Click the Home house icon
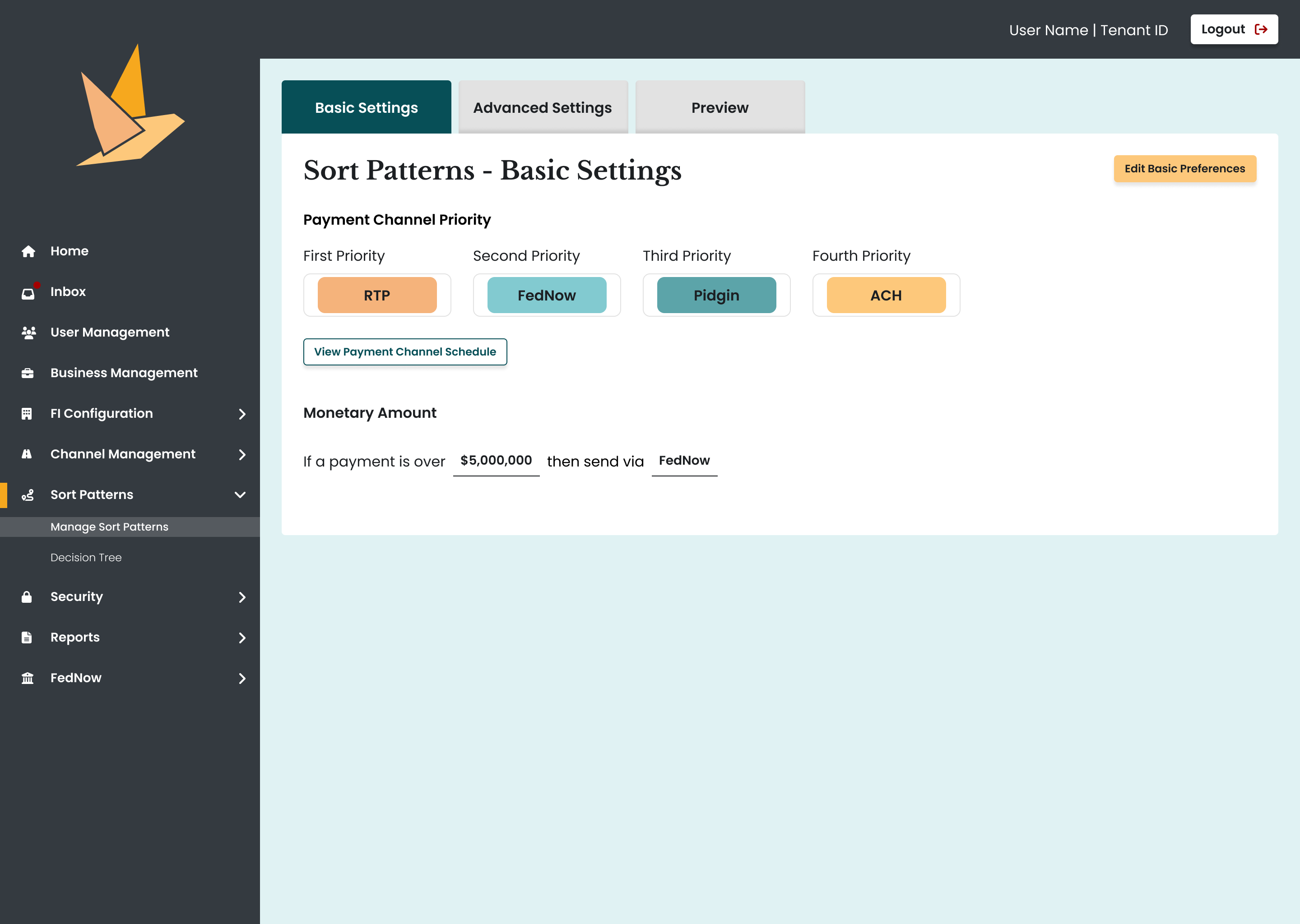Viewport: 1300px width, 924px height. coord(28,251)
